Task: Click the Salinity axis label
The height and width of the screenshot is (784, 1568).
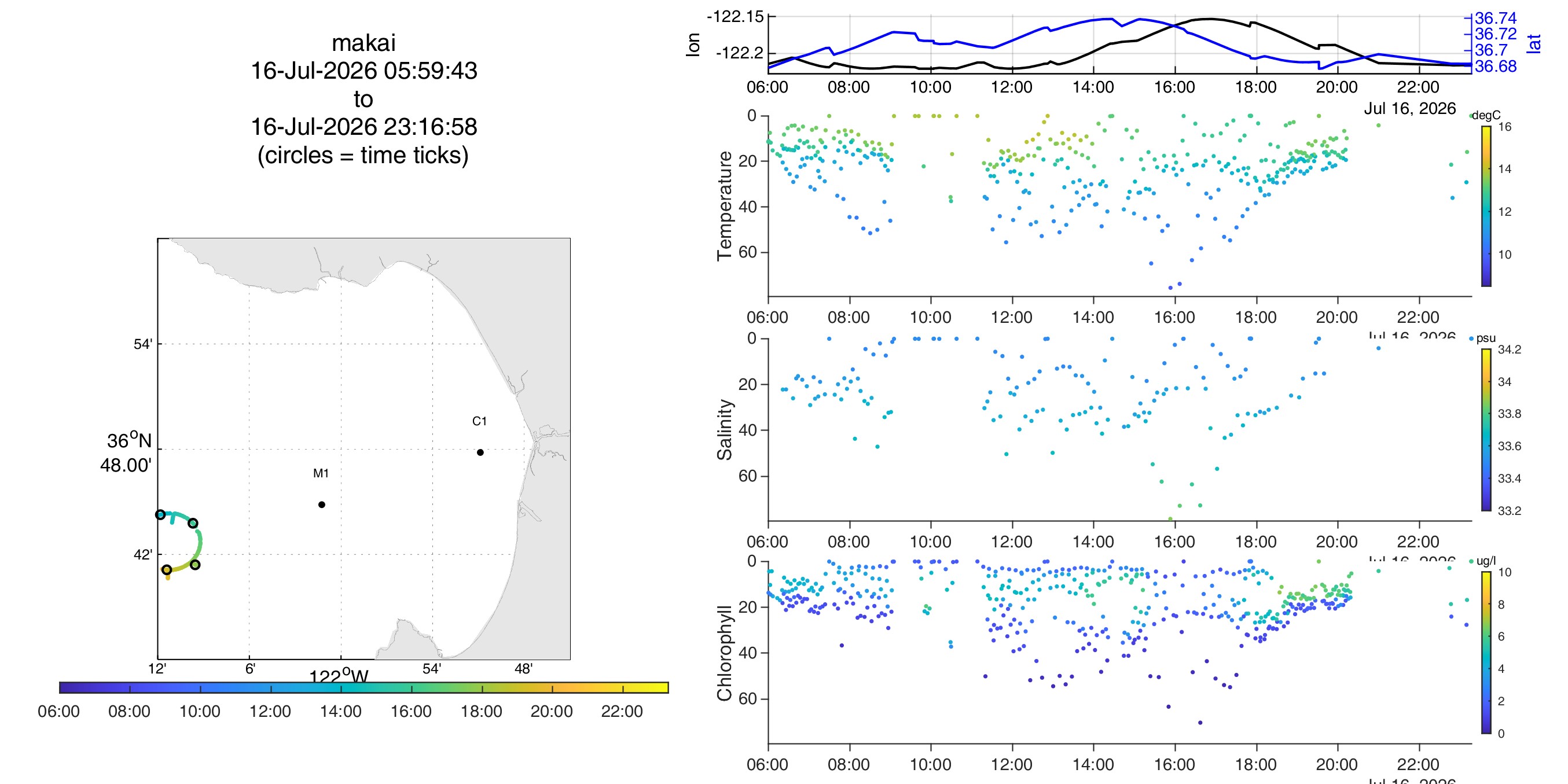Action: (724, 430)
